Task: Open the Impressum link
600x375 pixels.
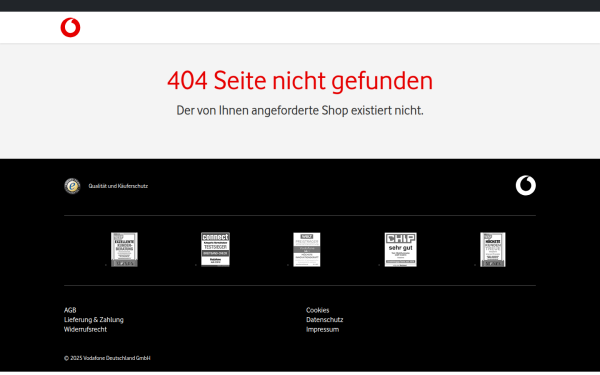Action: click(323, 329)
